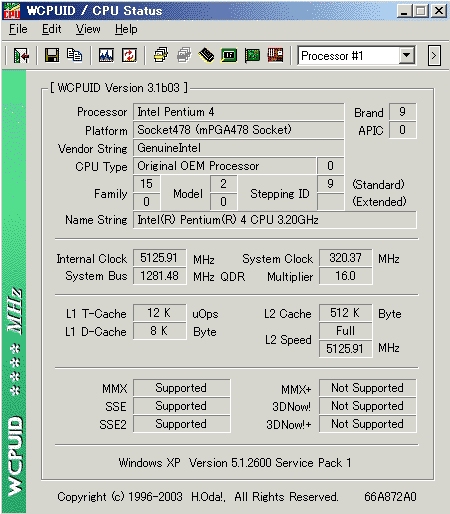The image size is (450, 514).
Task: Click the APIC value 0
Action: coord(402,130)
